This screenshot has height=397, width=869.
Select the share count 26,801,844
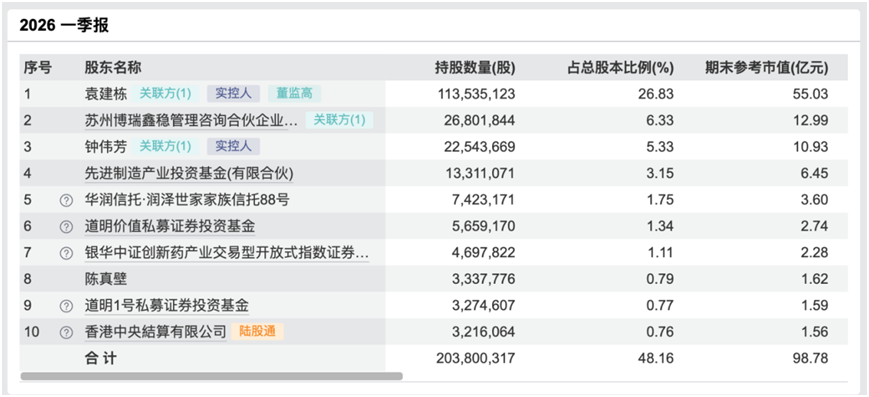(480, 121)
